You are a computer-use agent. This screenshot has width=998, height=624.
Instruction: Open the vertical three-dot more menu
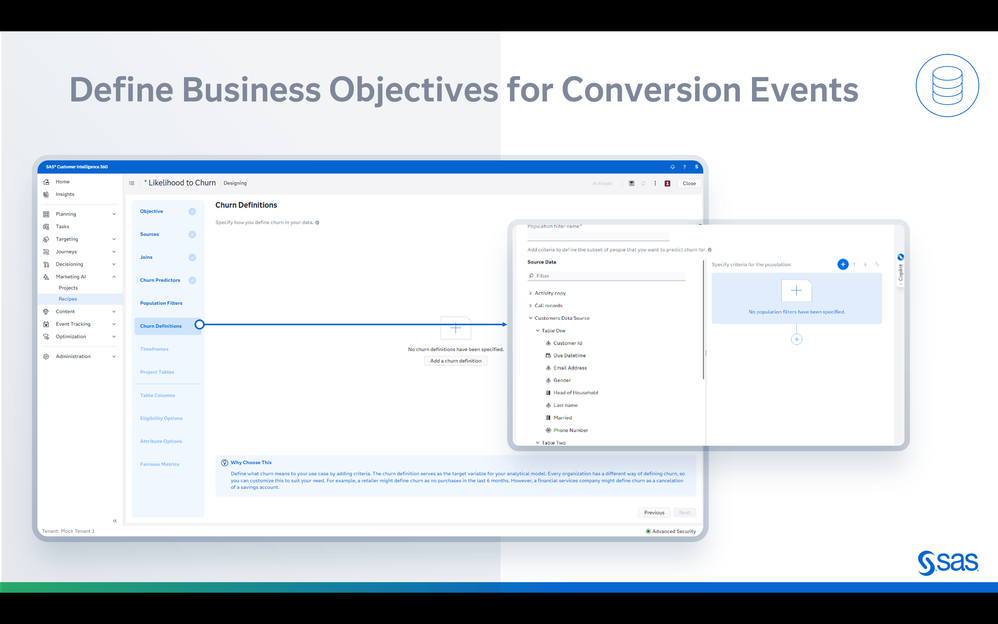point(655,183)
